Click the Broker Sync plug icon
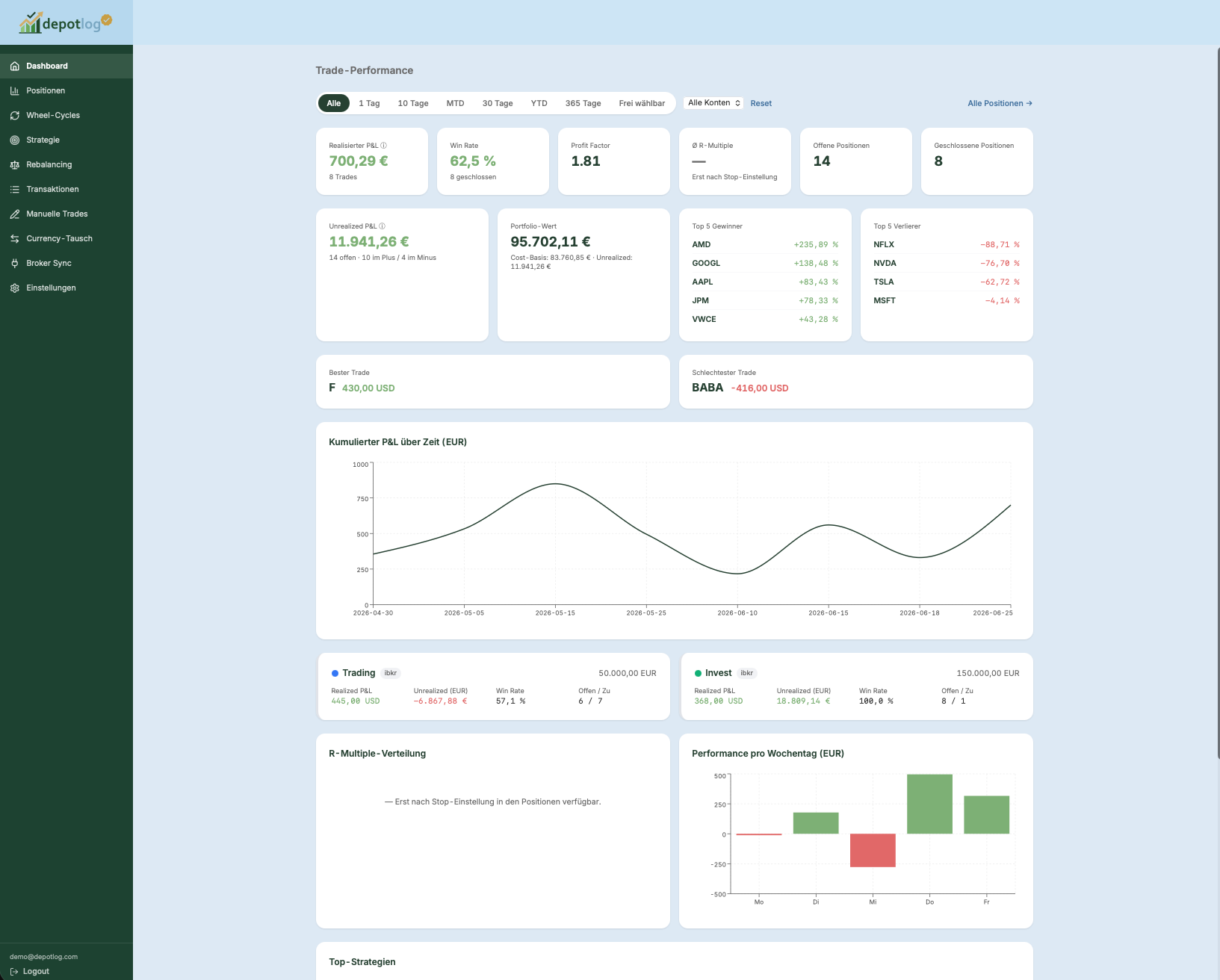Viewport: 1220px width, 980px height. tap(15, 263)
